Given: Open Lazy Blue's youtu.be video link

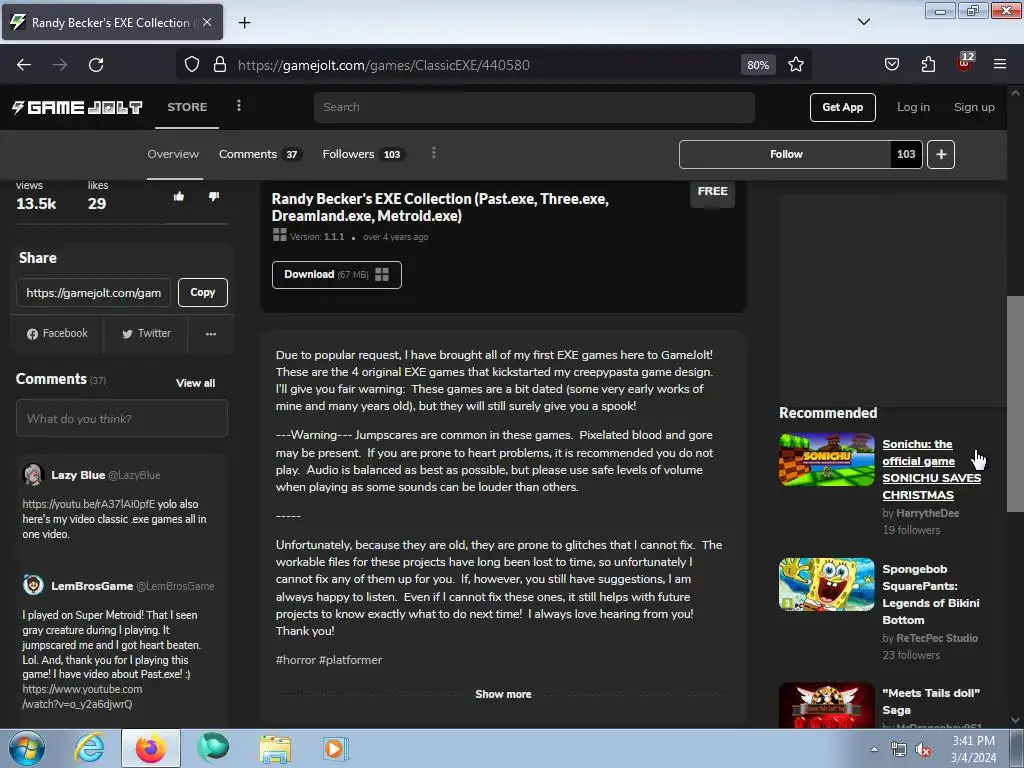Looking at the screenshot, I should [89, 504].
